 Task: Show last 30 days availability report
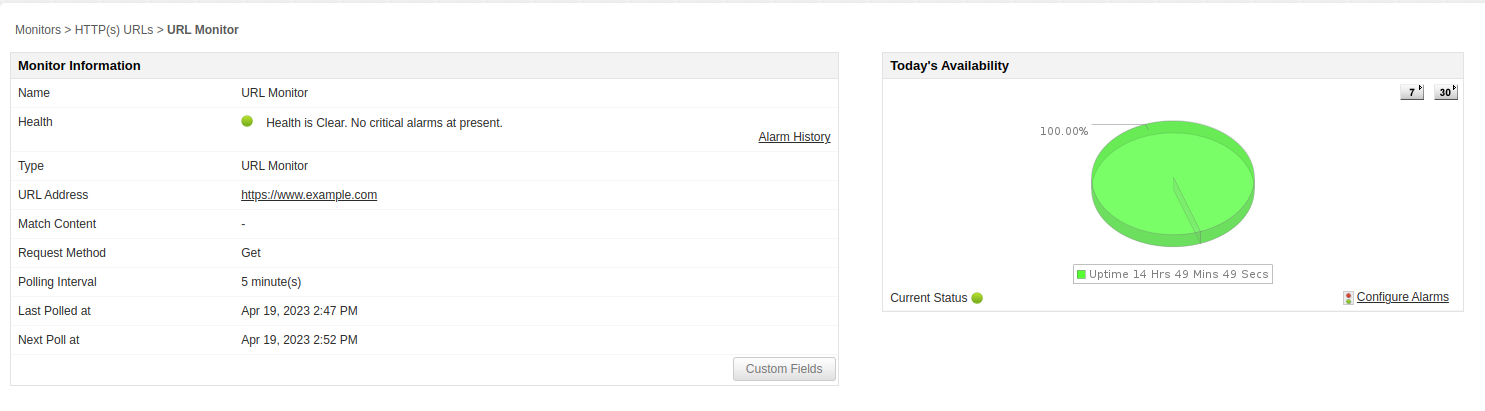point(1445,92)
